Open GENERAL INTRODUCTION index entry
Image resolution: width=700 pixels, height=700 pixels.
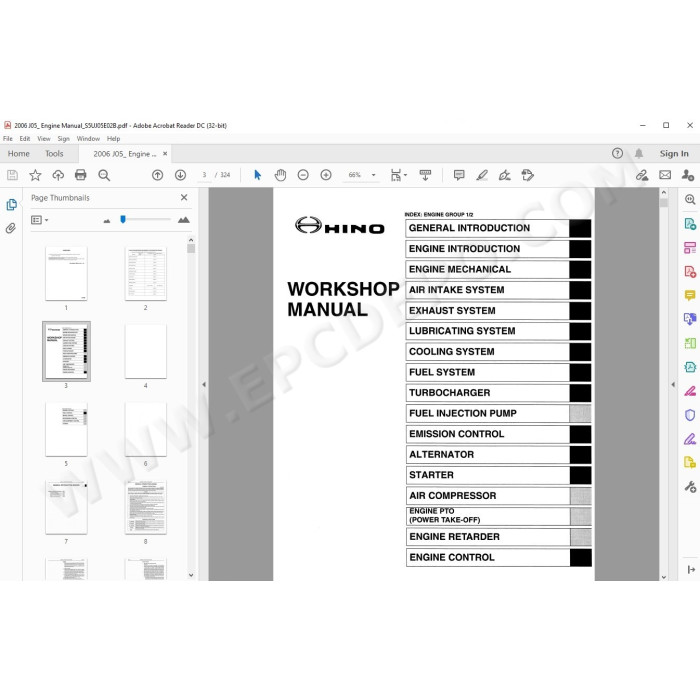pos(498,228)
